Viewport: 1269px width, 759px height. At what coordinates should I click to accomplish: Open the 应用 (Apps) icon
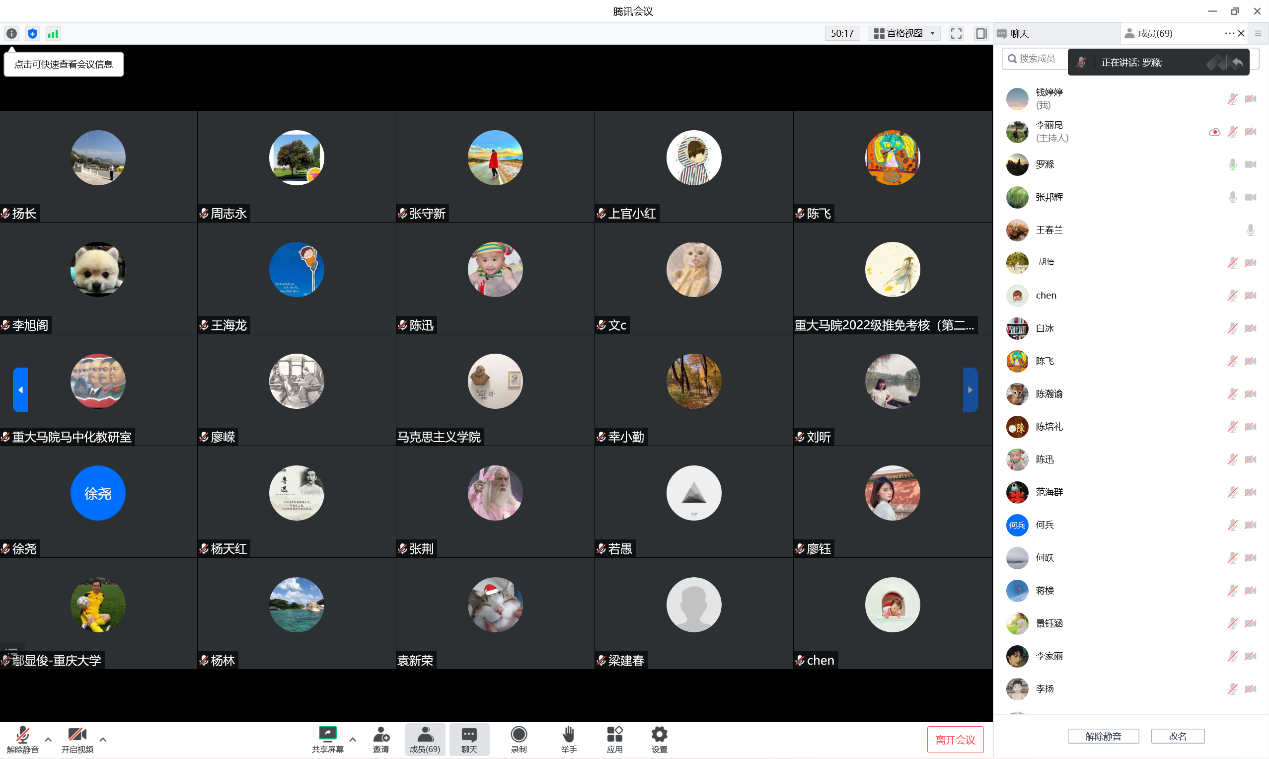[614, 739]
